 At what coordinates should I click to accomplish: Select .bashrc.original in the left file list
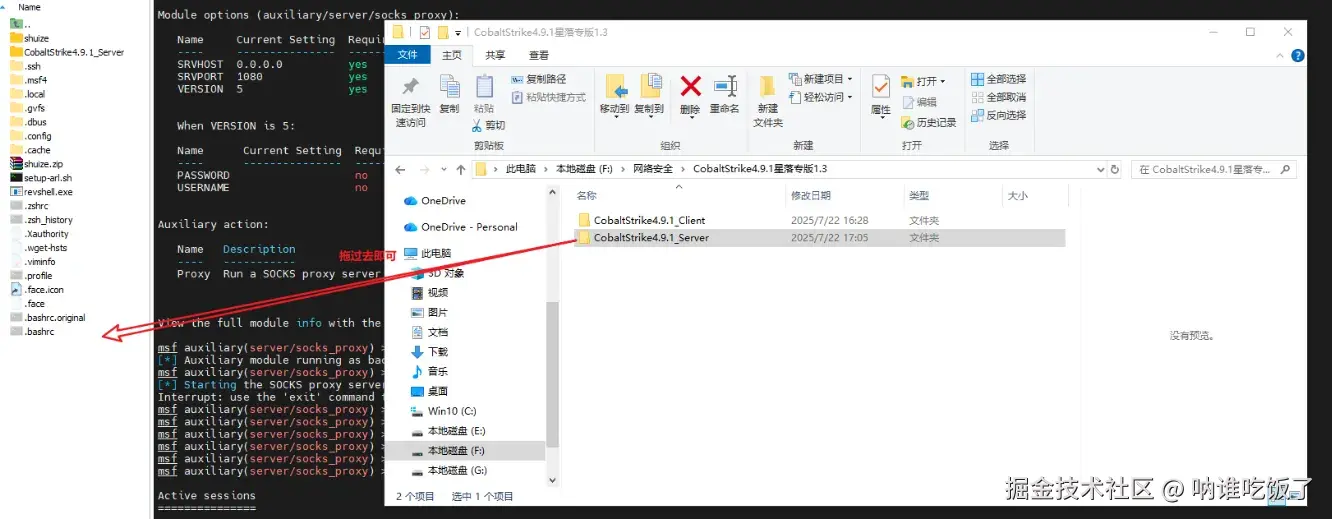click(47, 317)
